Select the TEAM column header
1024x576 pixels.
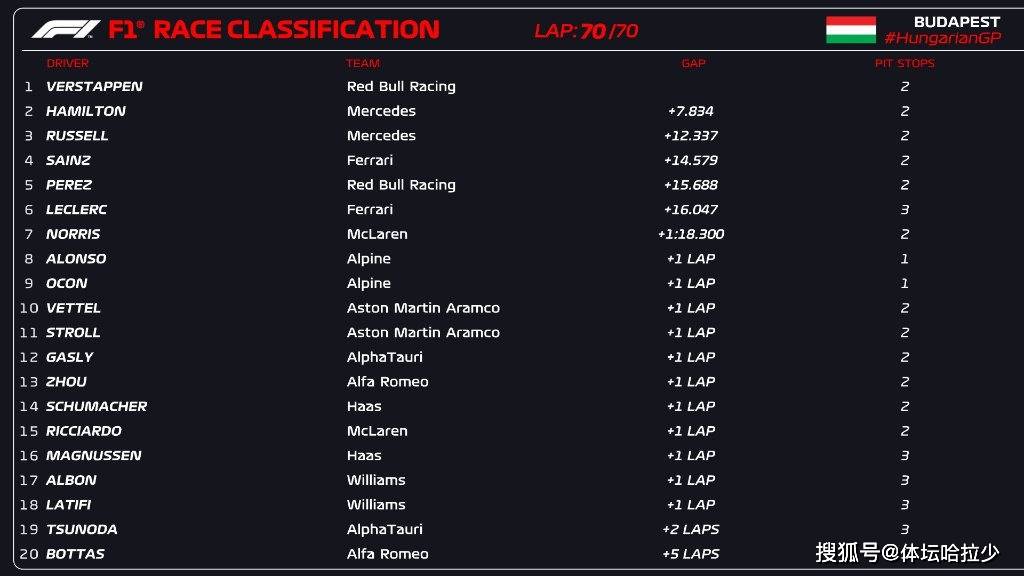point(363,63)
